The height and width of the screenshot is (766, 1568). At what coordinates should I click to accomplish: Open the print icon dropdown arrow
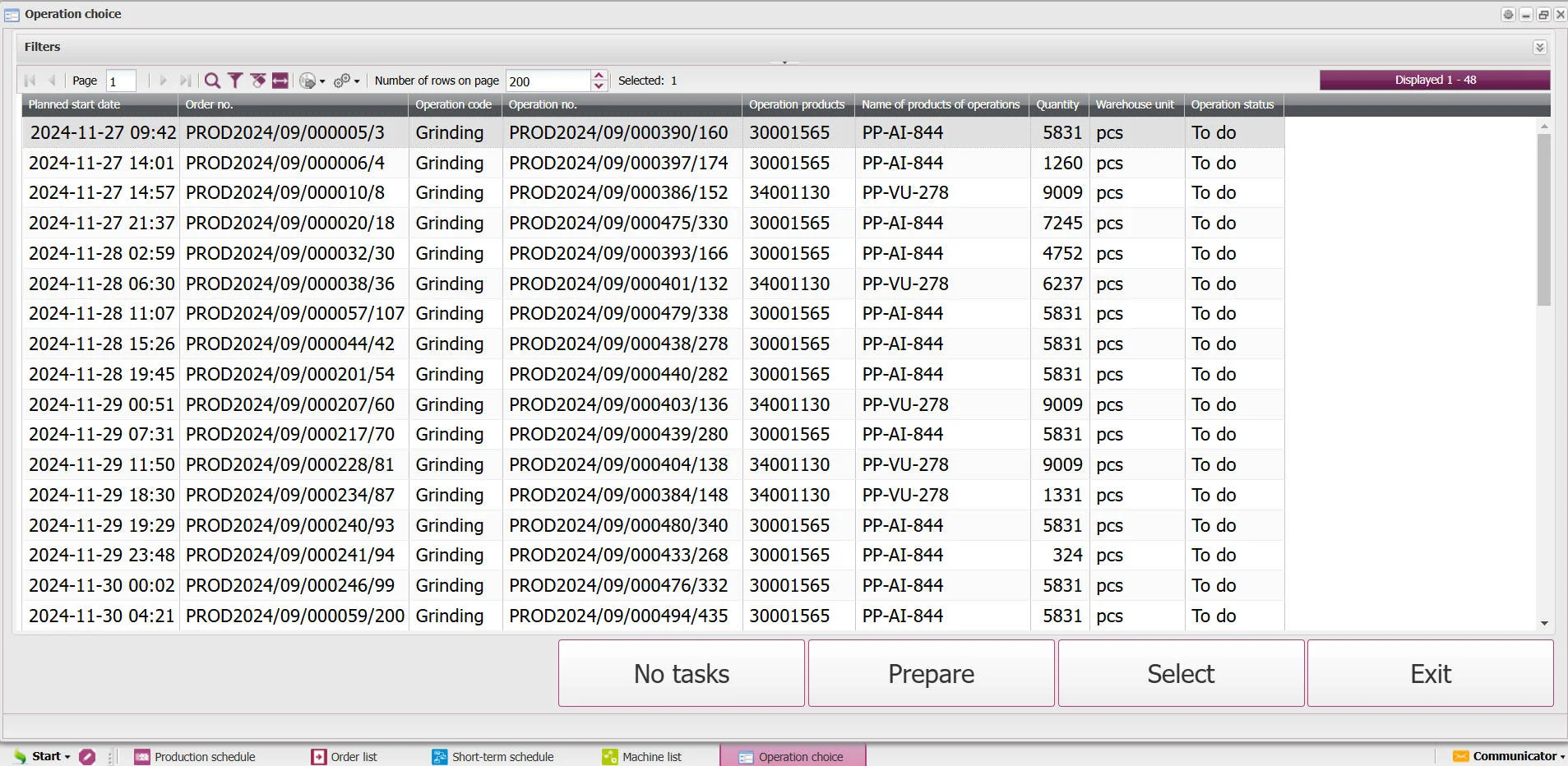click(322, 80)
